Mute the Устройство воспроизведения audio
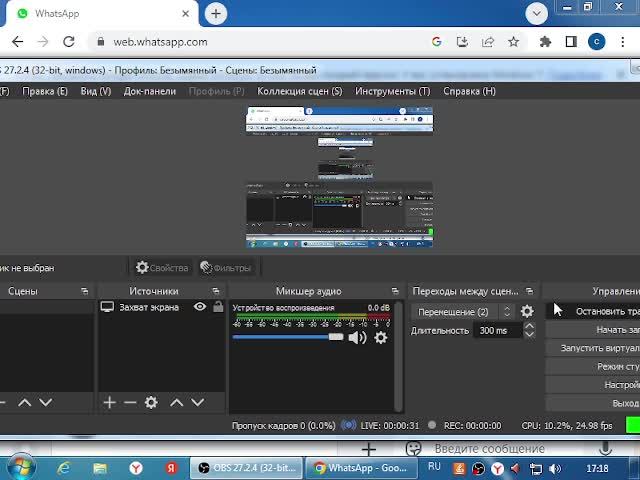The image size is (640, 480). (358, 338)
